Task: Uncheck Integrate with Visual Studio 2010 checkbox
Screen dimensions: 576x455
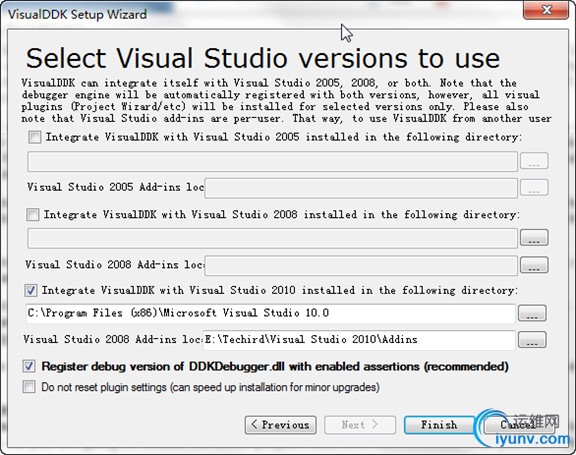Action: click(x=31, y=290)
